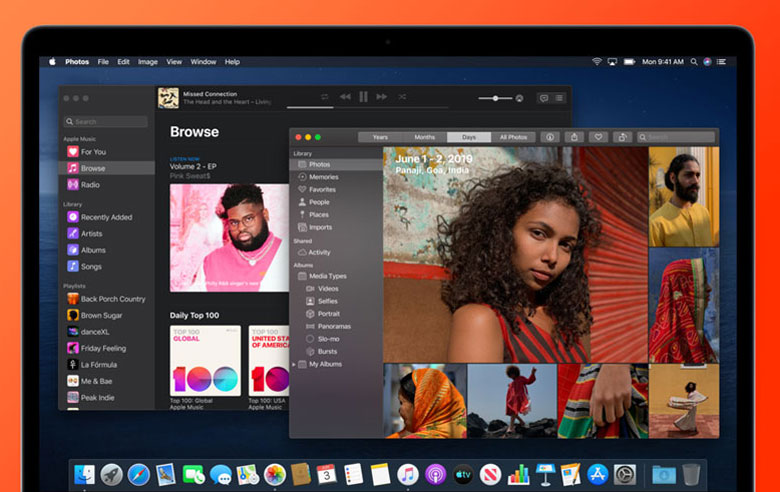Viewport: 780px width, 492px height.
Task: Toggle repeat in the Music player
Action: pos(324,97)
